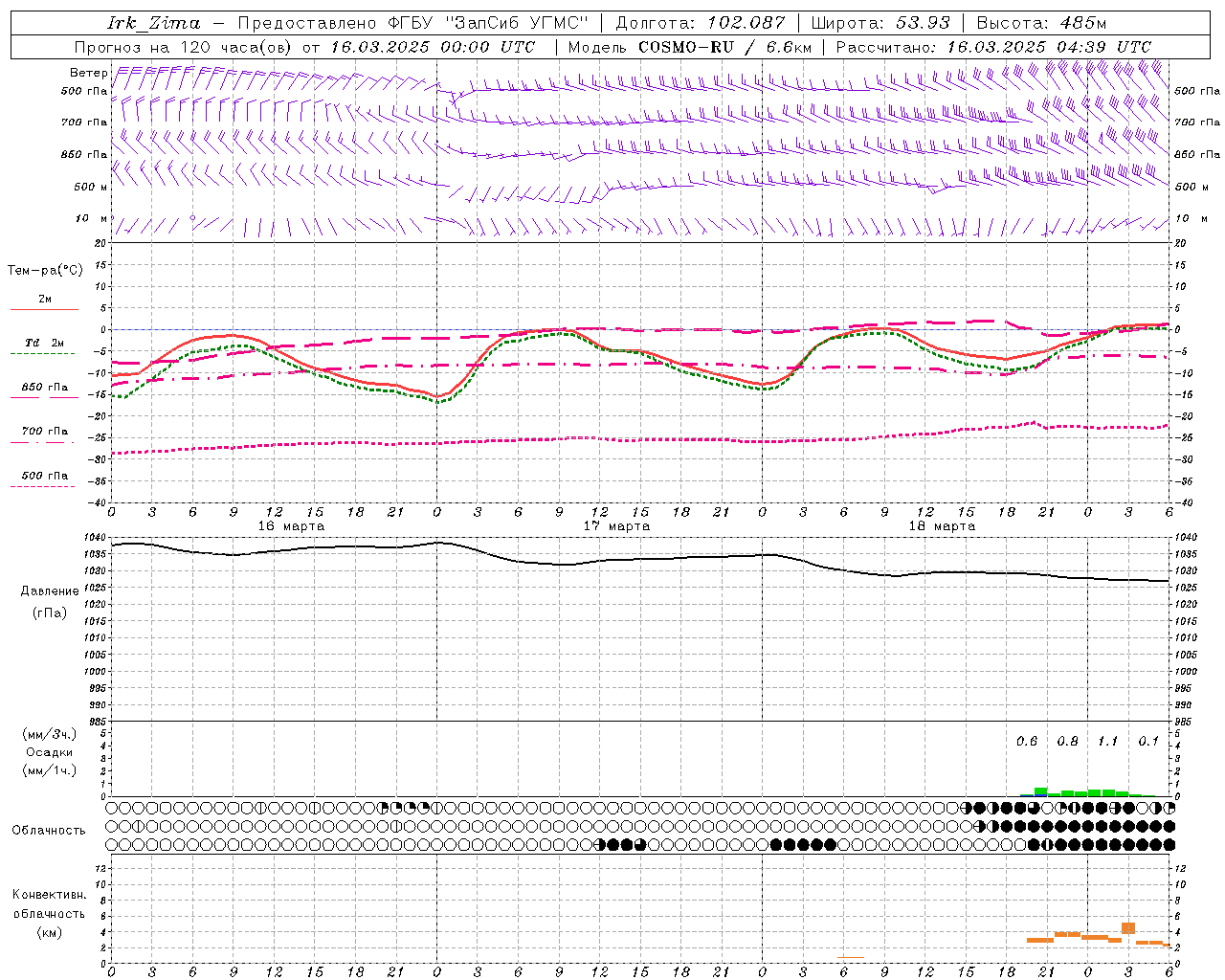This screenshot has height=980, width=1225.
Task: Select the model name COSMO-RU
Action: click(x=686, y=47)
